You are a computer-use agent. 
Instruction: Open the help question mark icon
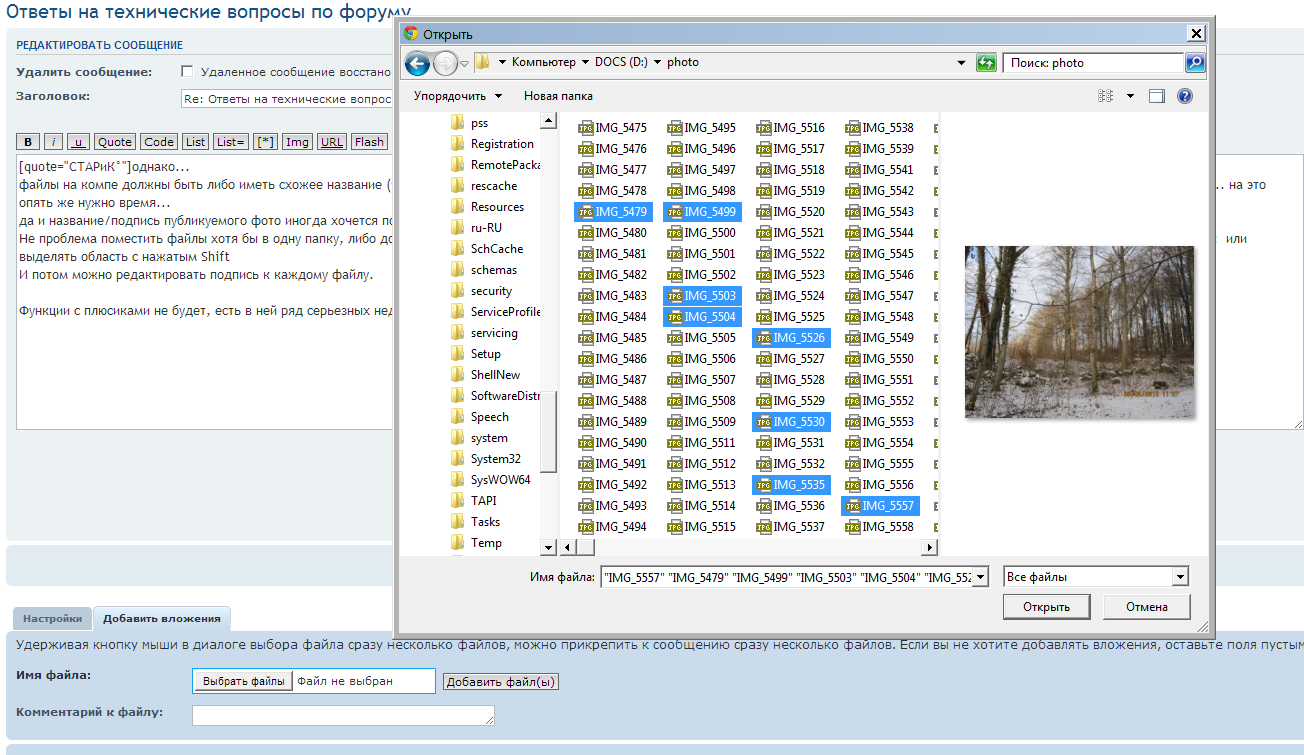click(x=1185, y=96)
